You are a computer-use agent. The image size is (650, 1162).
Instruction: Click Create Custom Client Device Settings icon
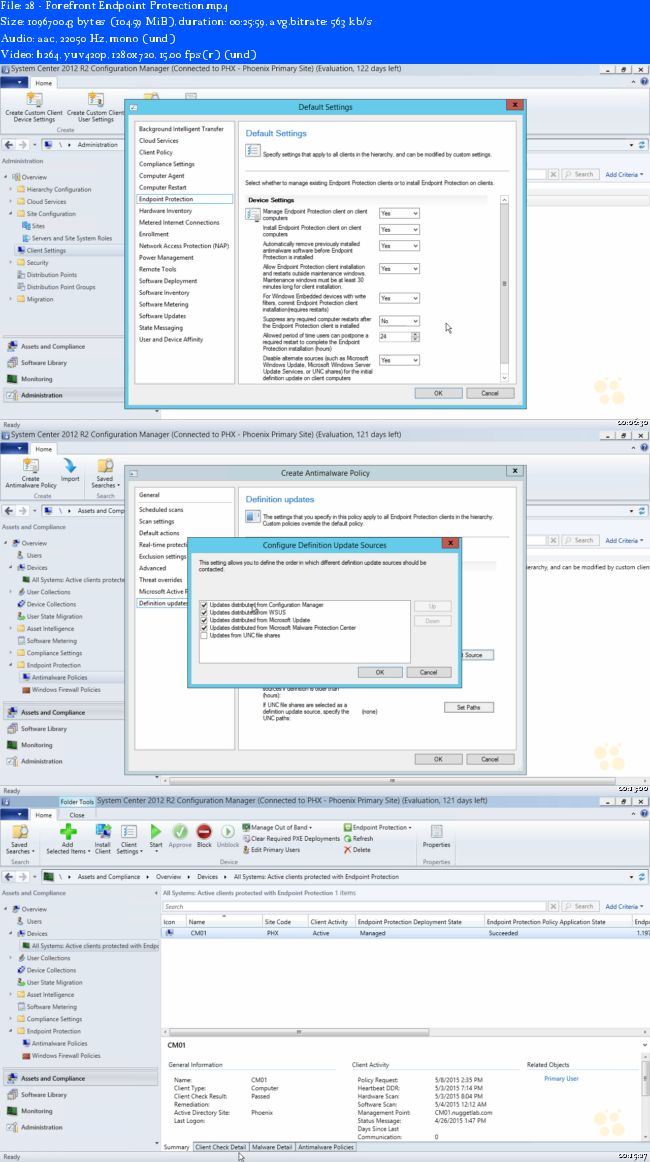pyautogui.click(x=34, y=99)
